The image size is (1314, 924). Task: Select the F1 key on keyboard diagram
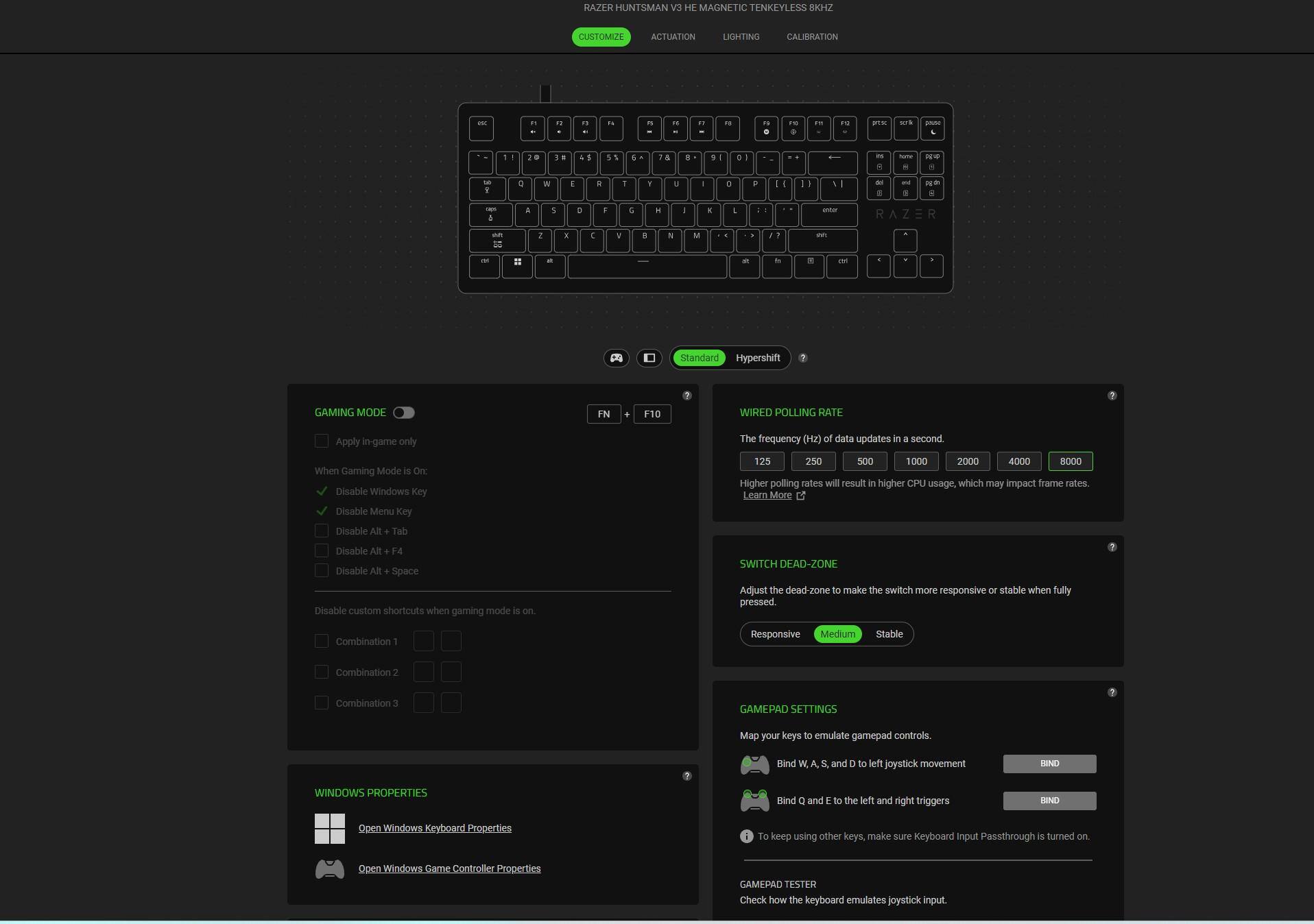[533, 128]
